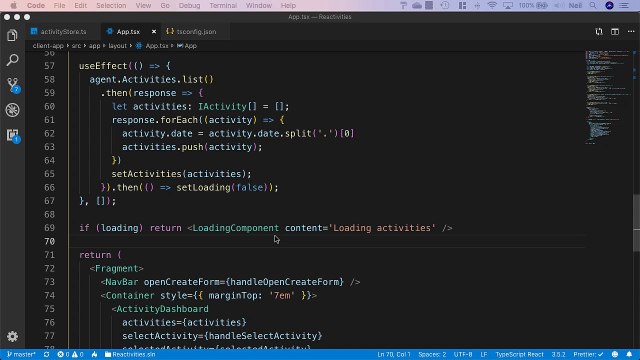Viewport: 640px width, 360px height.
Task: Split the editor to the right
Action: (615, 31)
